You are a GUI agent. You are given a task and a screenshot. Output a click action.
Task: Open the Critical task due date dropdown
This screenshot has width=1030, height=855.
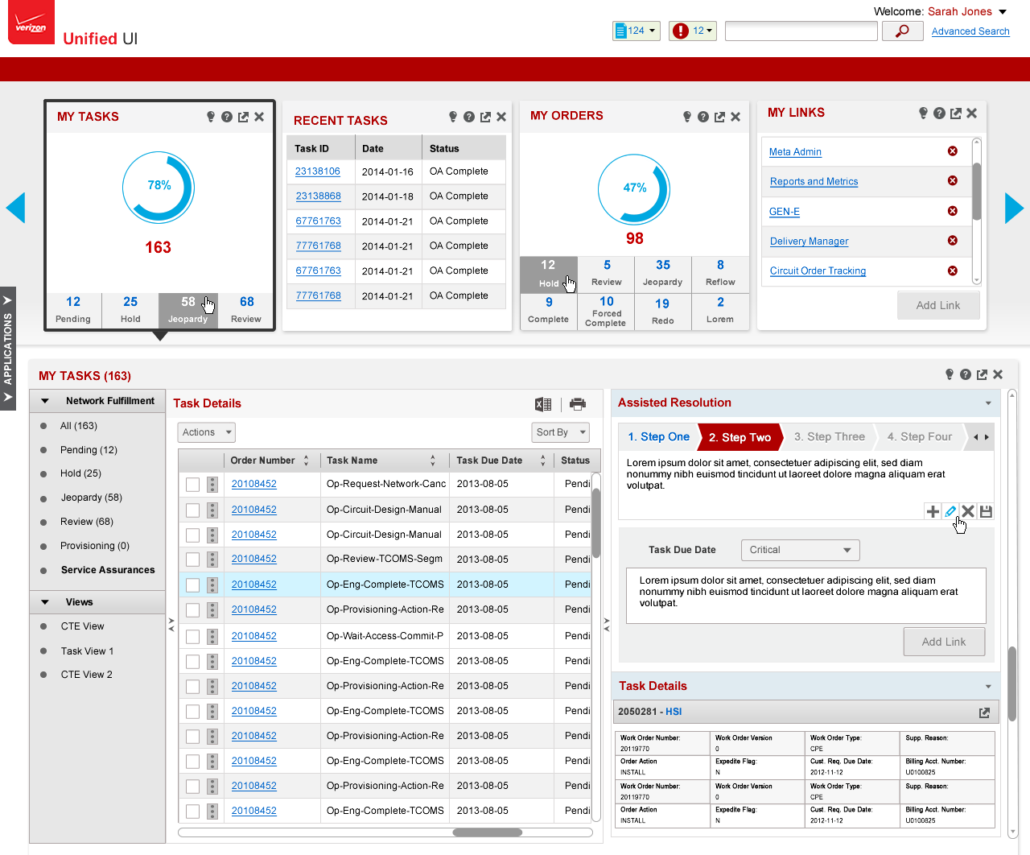(799, 550)
